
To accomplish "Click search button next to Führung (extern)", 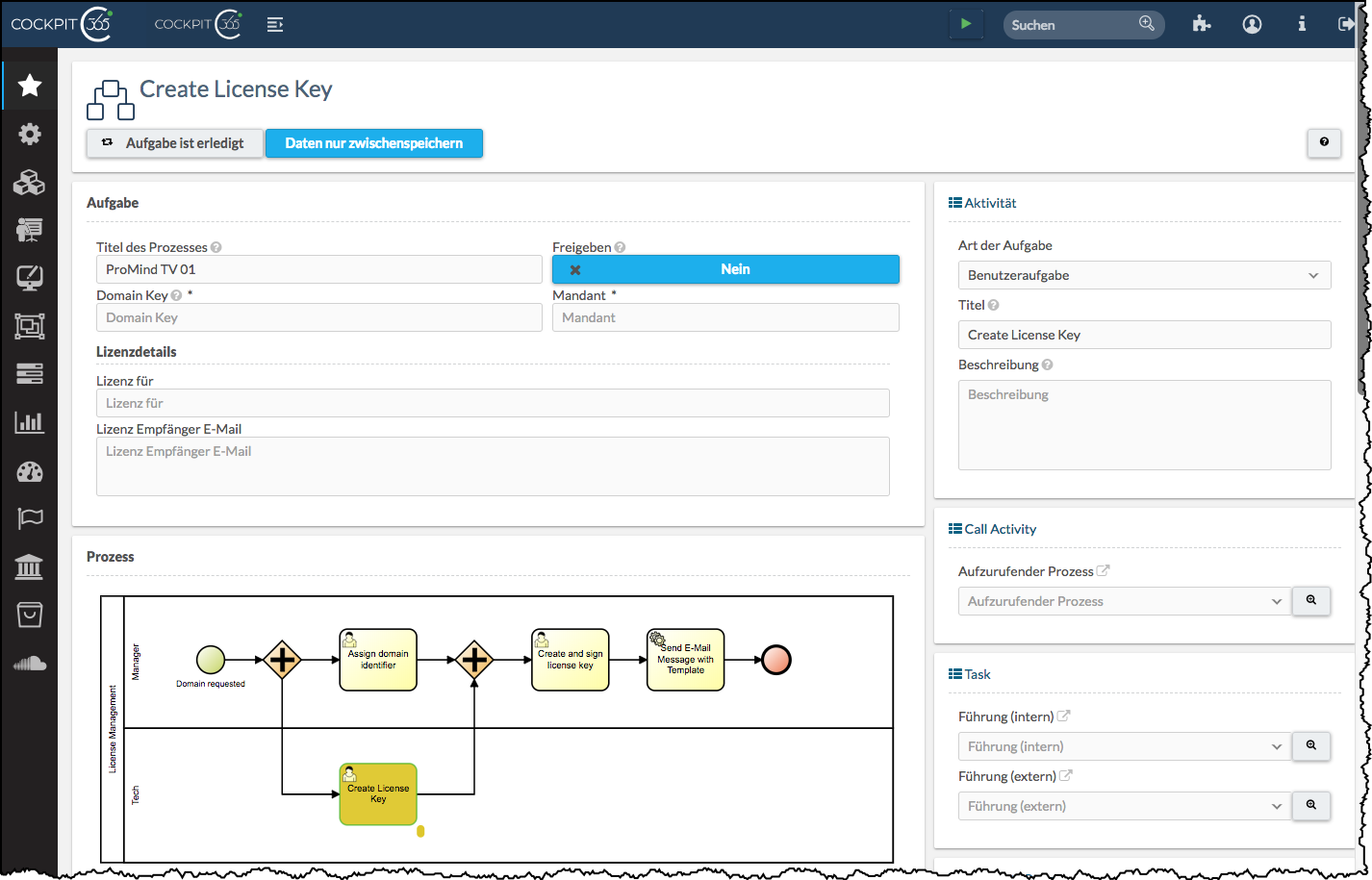I will 1310,805.
